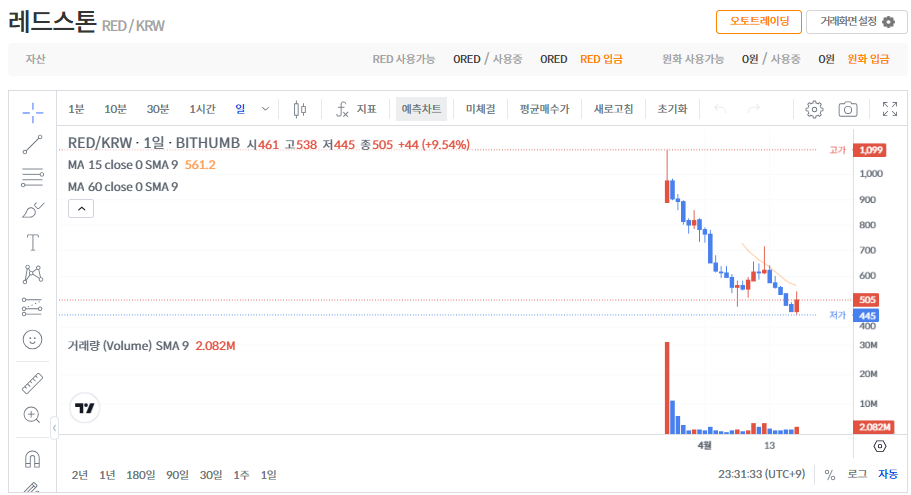Click the 445 low price label
911x495 pixels.
866,316
